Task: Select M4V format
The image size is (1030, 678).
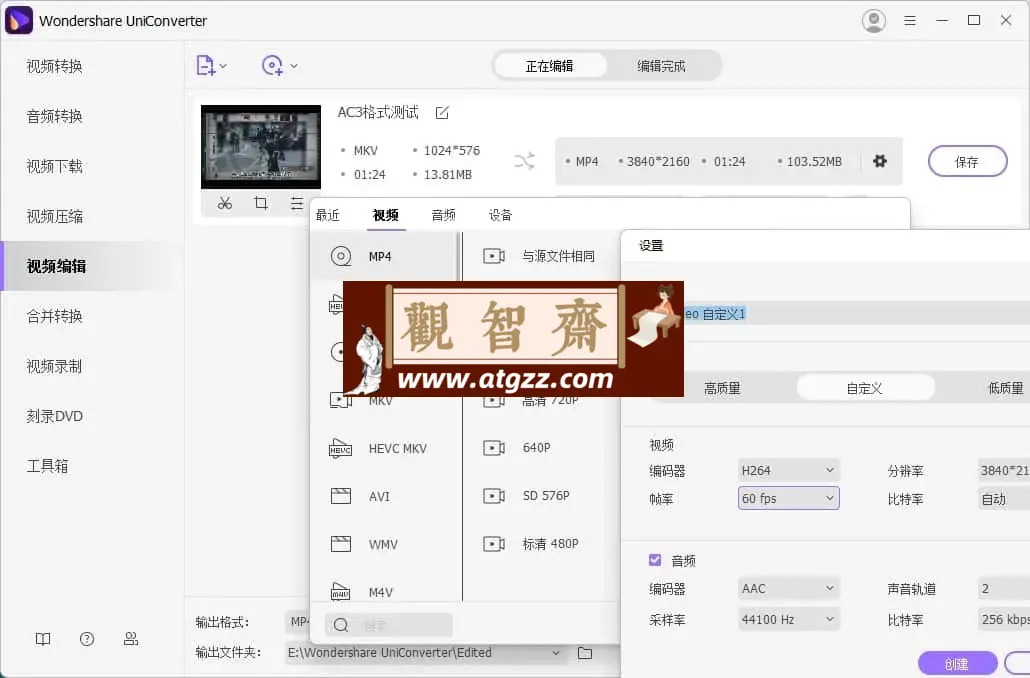Action: click(x=384, y=592)
